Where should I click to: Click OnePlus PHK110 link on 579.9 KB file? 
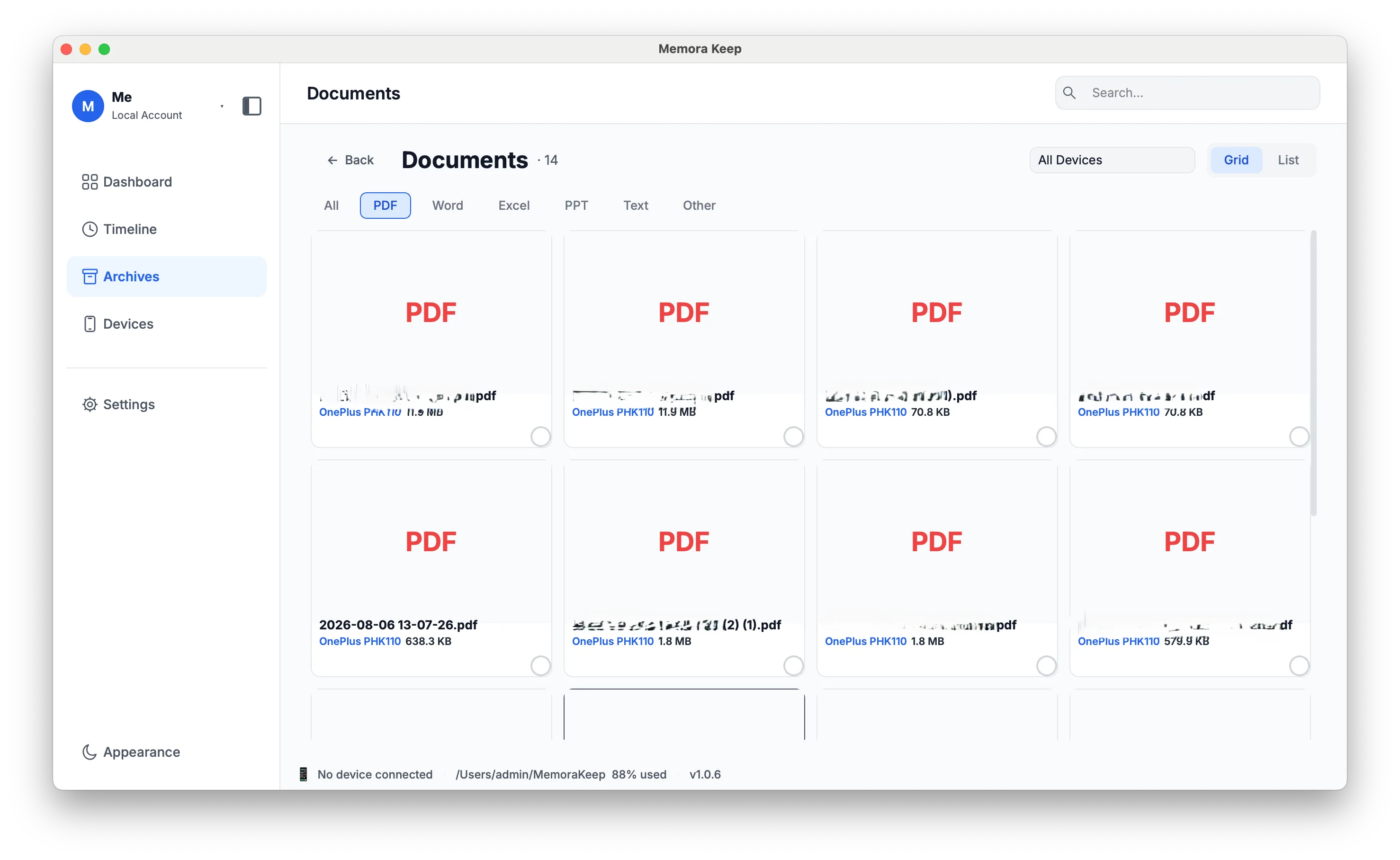[x=1118, y=641]
